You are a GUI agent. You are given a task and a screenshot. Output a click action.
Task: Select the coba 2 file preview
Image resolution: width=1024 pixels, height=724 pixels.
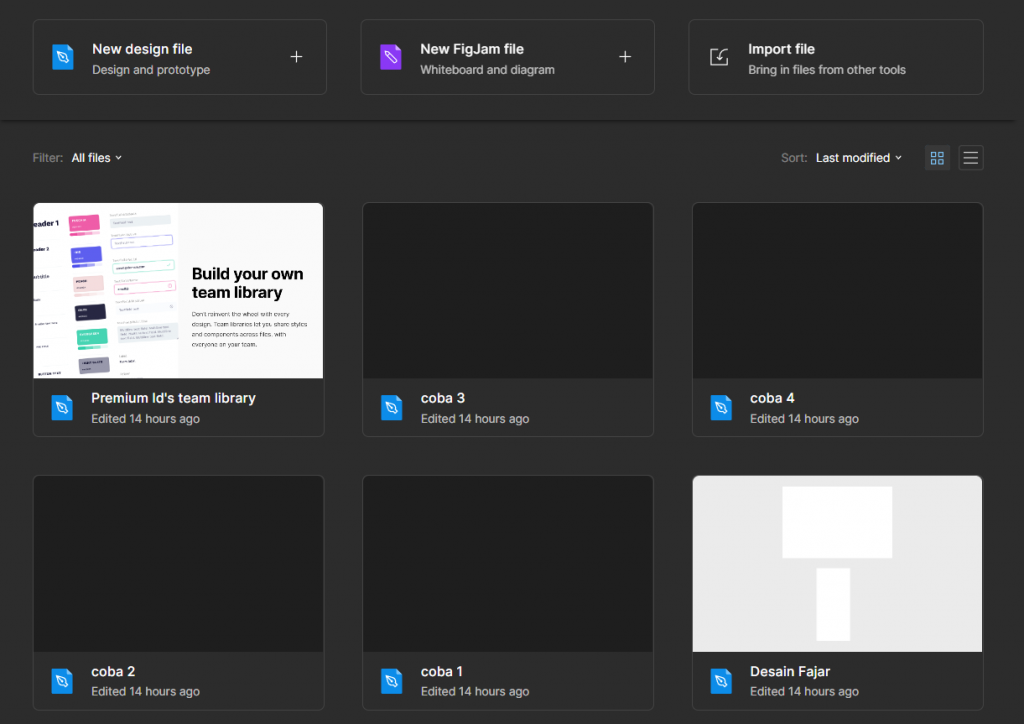click(x=178, y=564)
